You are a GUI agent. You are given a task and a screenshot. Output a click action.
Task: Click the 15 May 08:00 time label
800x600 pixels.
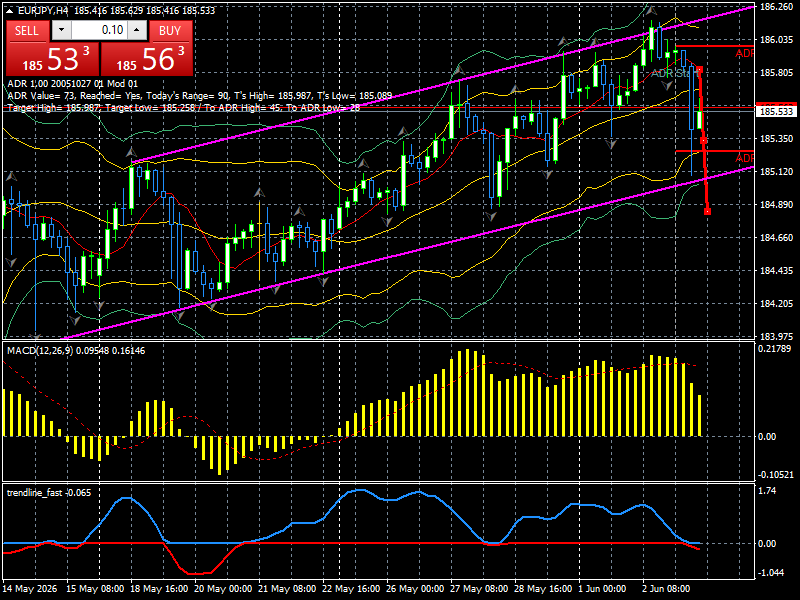pyautogui.click(x=95, y=588)
